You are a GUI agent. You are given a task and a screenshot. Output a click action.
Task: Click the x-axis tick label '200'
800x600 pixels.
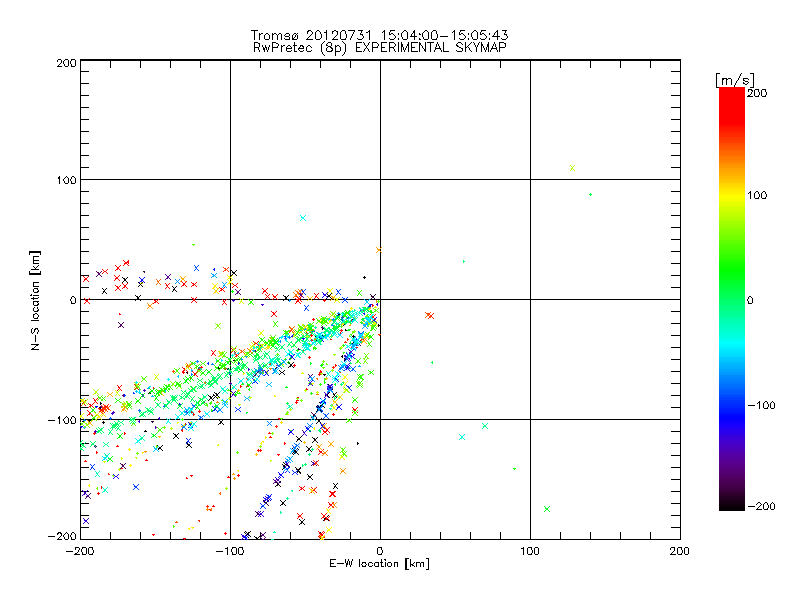pyautogui.click(x=680, y=551)
